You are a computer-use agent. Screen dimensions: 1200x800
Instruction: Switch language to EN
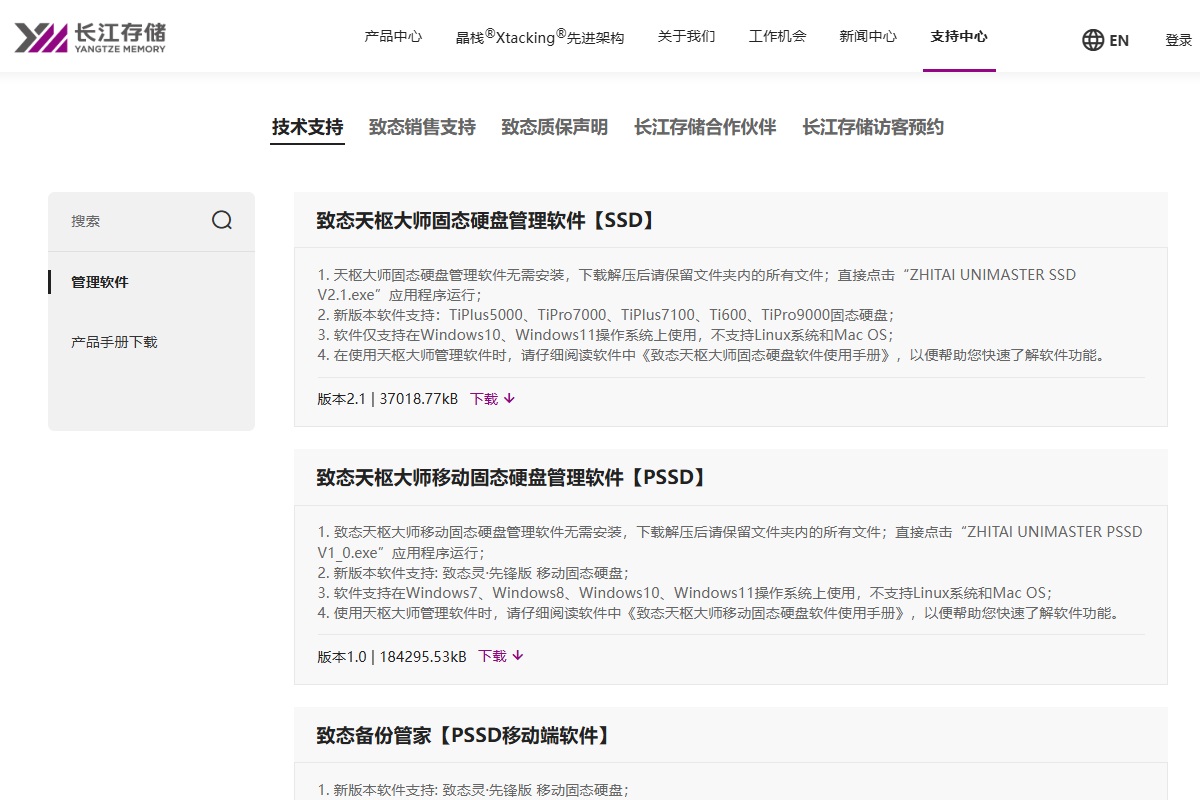coord(1119,40)
